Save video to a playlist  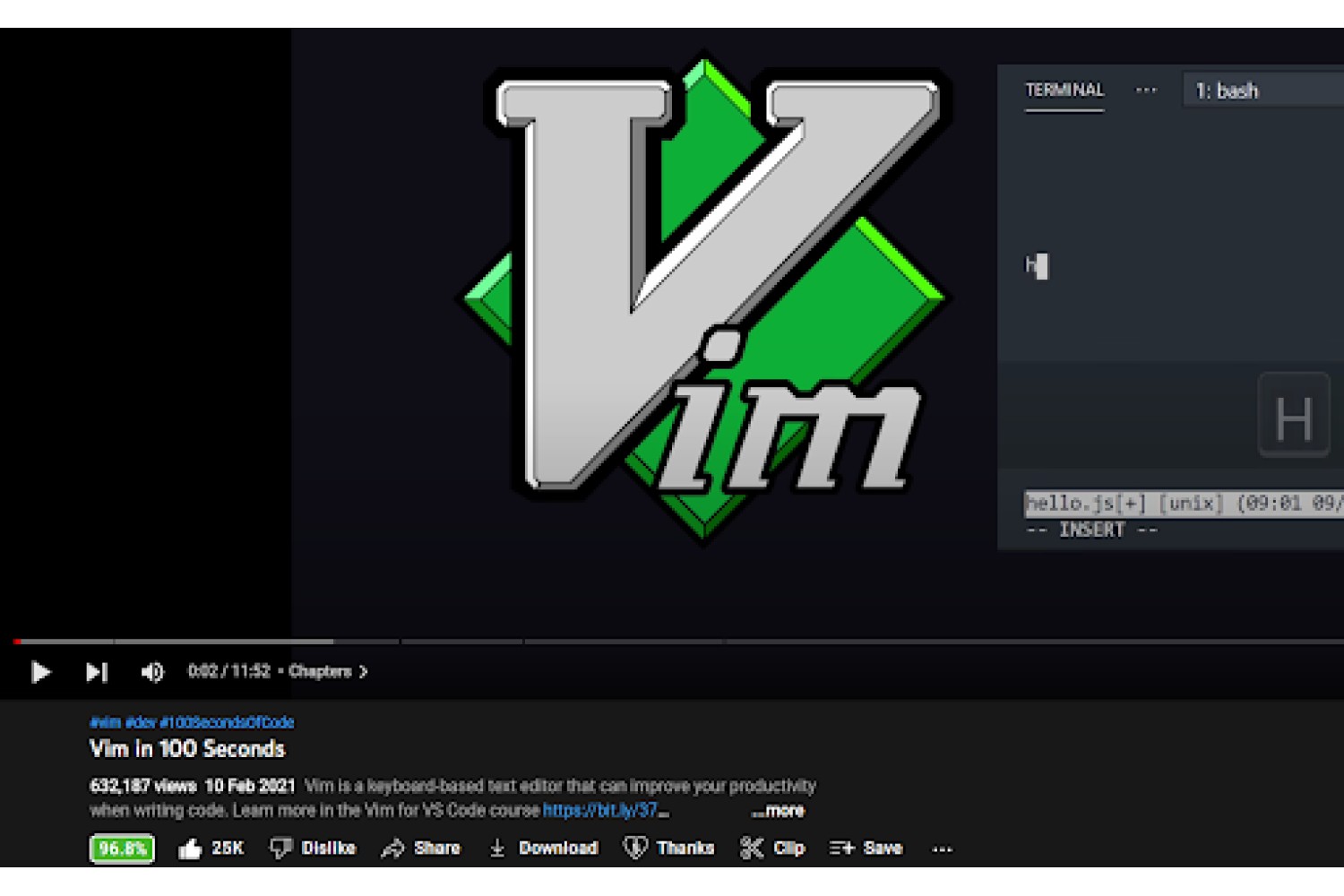[x=866, y=848]
